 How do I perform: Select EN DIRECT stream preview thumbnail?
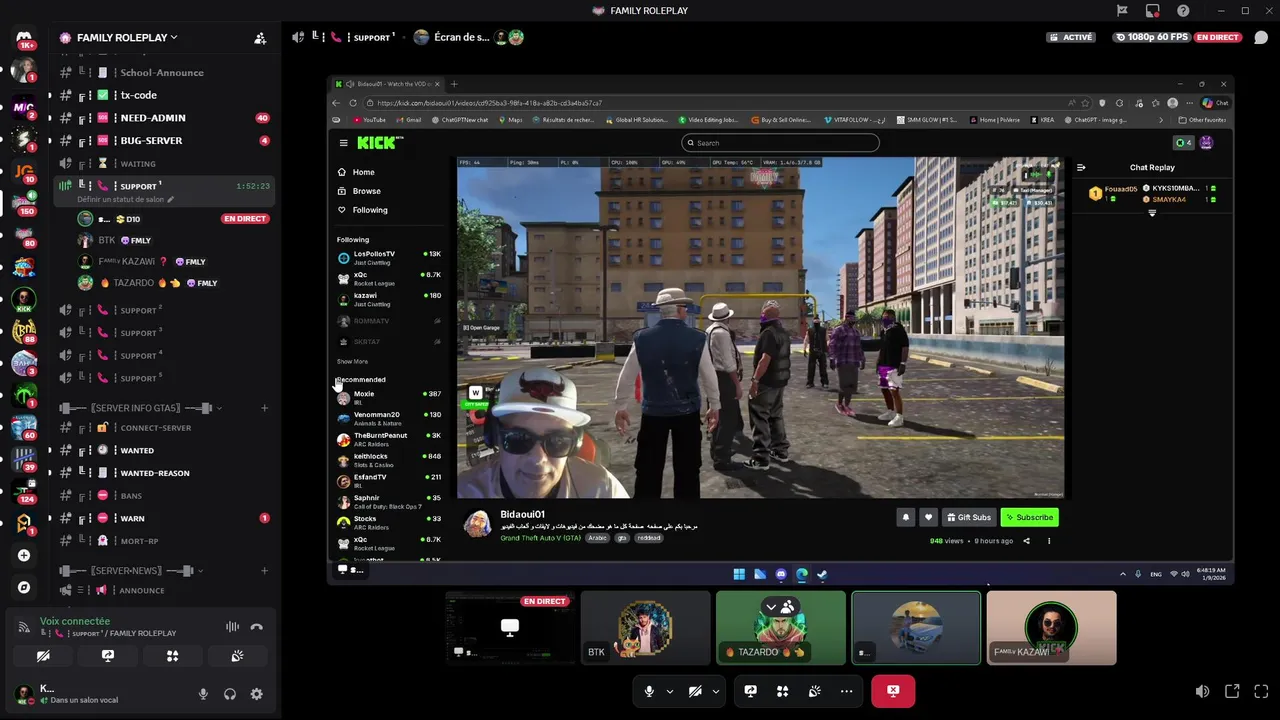pos(509,628)
